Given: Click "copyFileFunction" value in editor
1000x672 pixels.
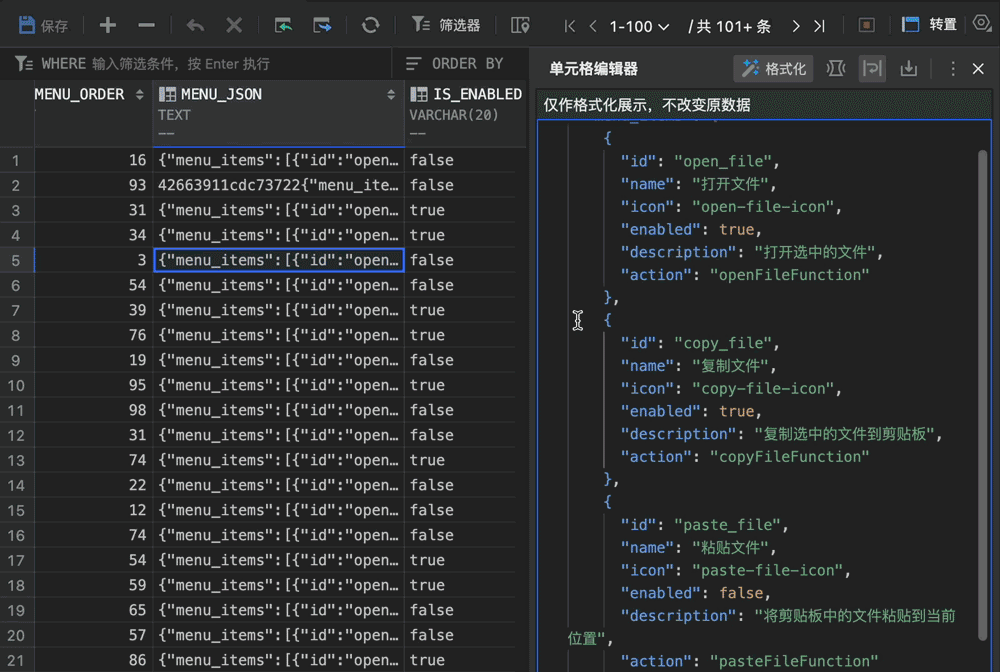Looking at the screenshot, I should (790, 457).
